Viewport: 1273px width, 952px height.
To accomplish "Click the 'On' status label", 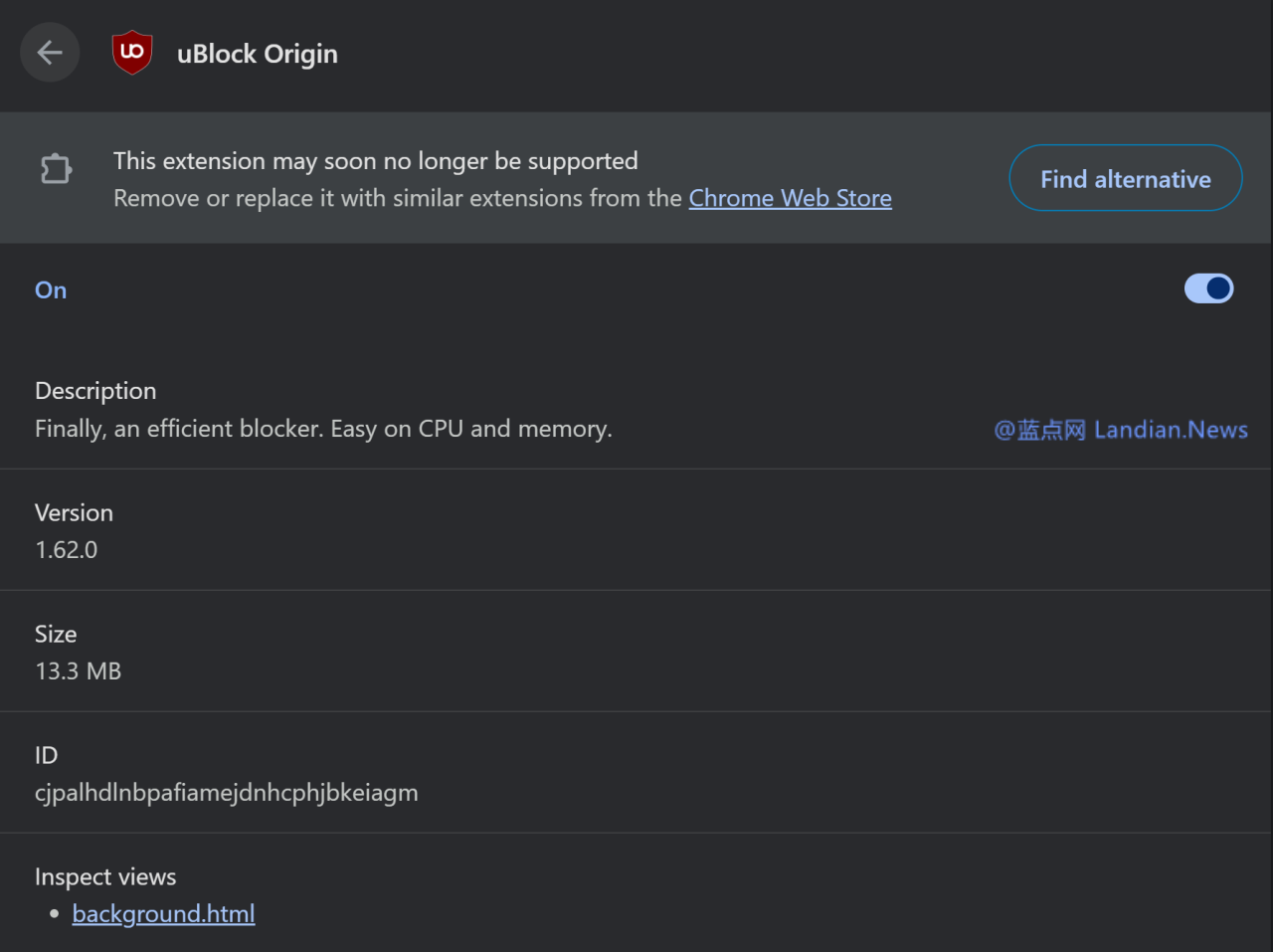I will point(51,289).
